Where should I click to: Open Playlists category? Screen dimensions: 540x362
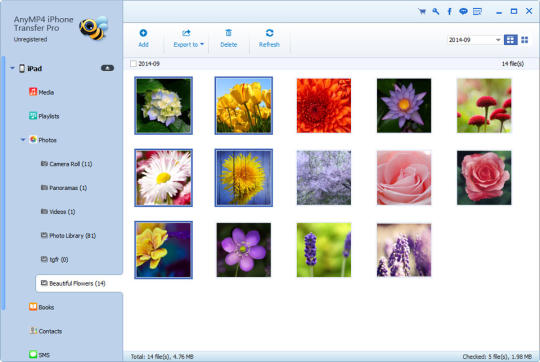pyautogui.click(x=44, y=116)
